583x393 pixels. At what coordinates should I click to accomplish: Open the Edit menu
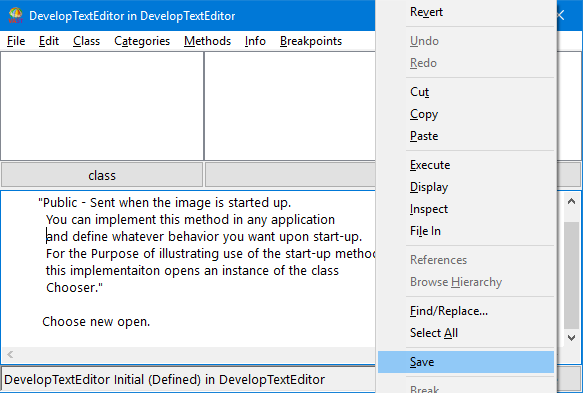click(49, 41)
